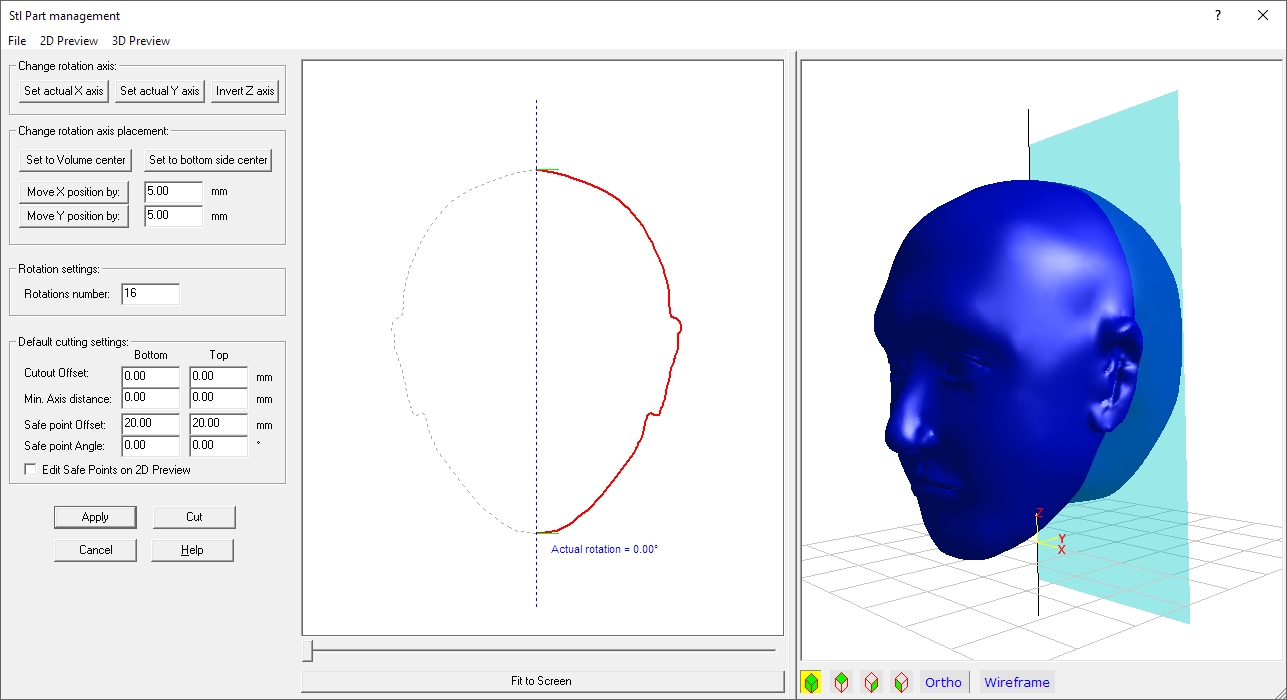Click the Cut button
Viewport: 1287px width, 700px height.
193,517
